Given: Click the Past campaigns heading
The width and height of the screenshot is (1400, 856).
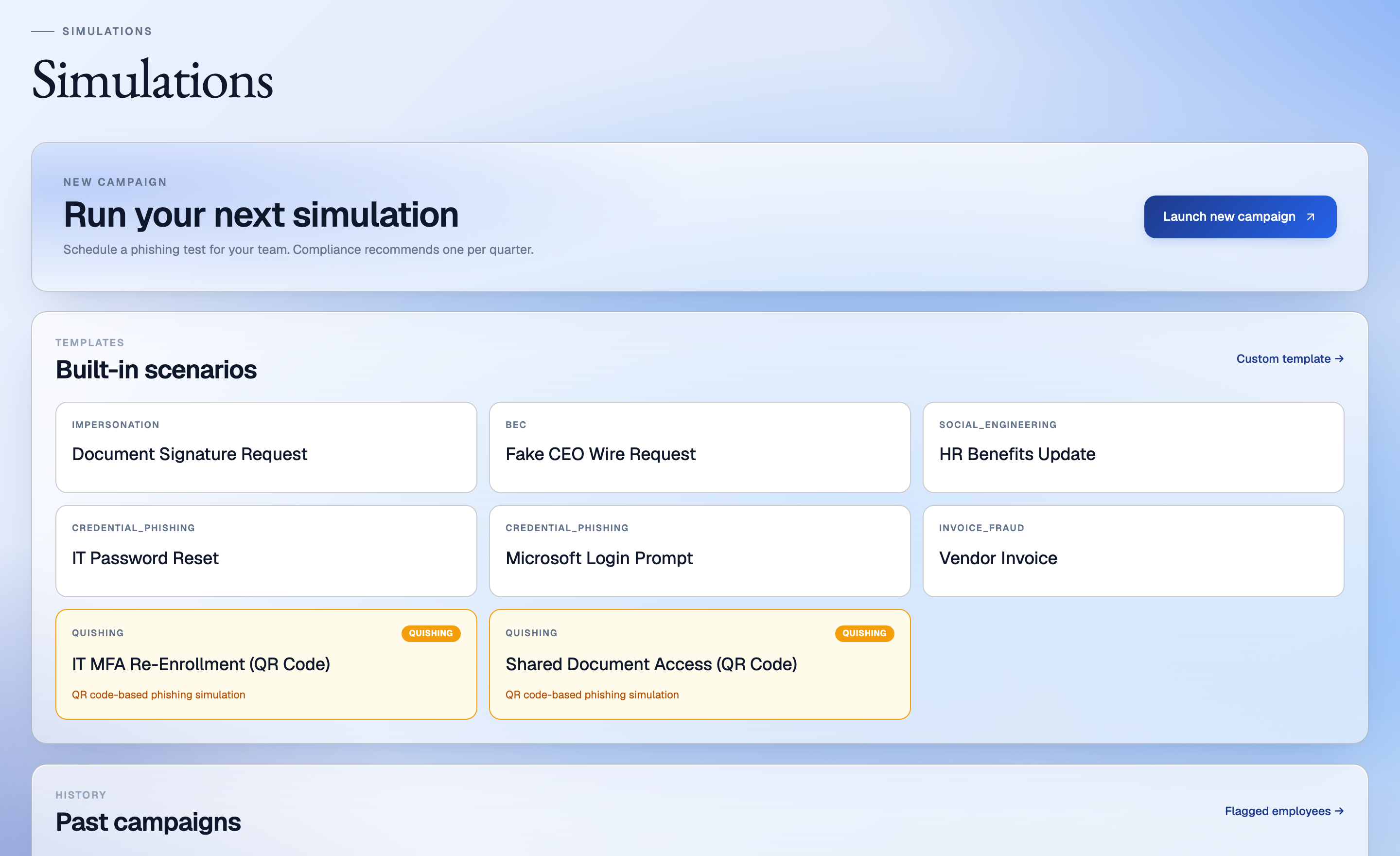Looking at the screenshot, I should point(148,822).
